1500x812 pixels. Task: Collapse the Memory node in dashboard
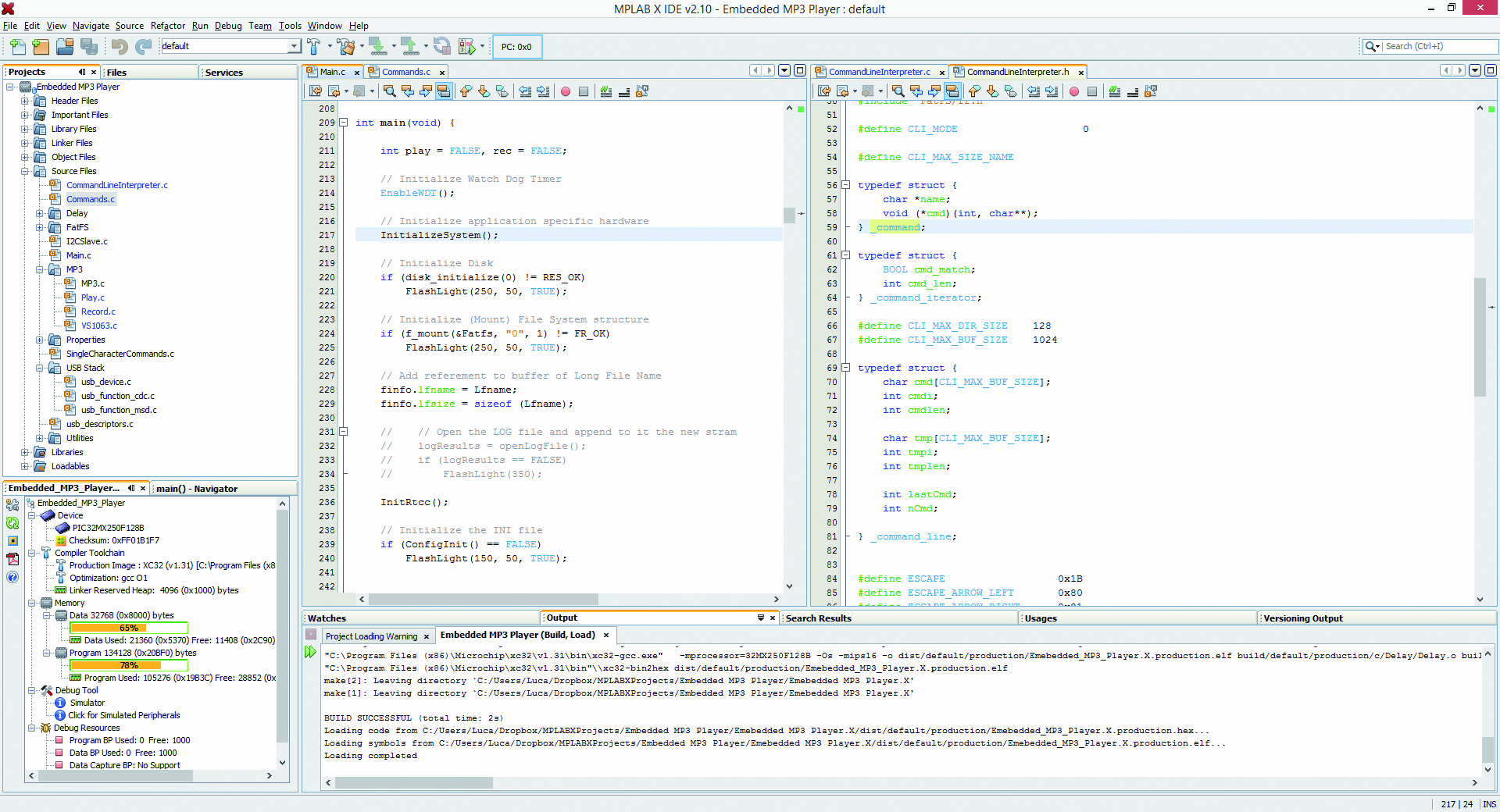(32, 603)
